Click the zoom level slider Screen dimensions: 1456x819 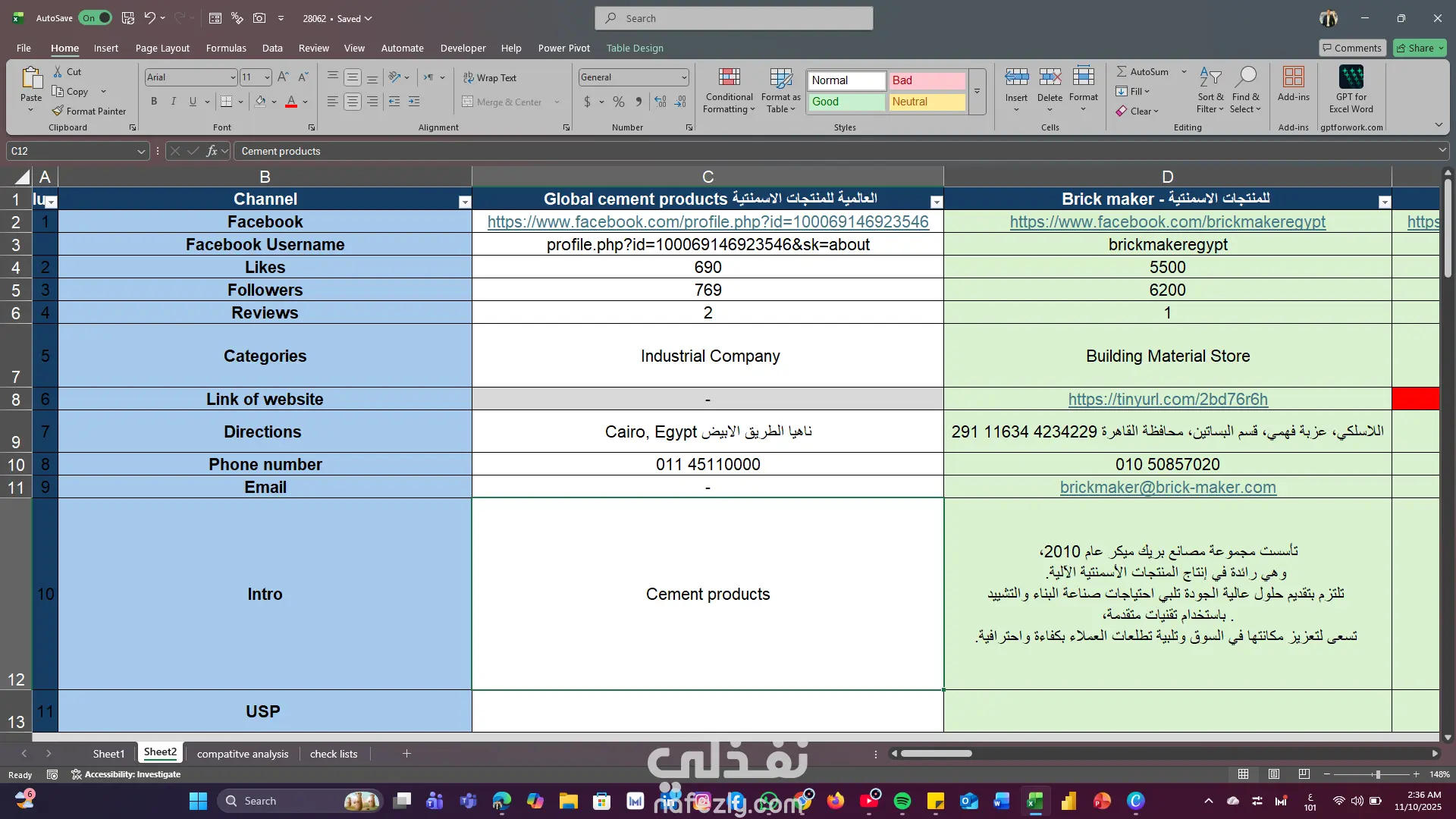[1377, 774]
